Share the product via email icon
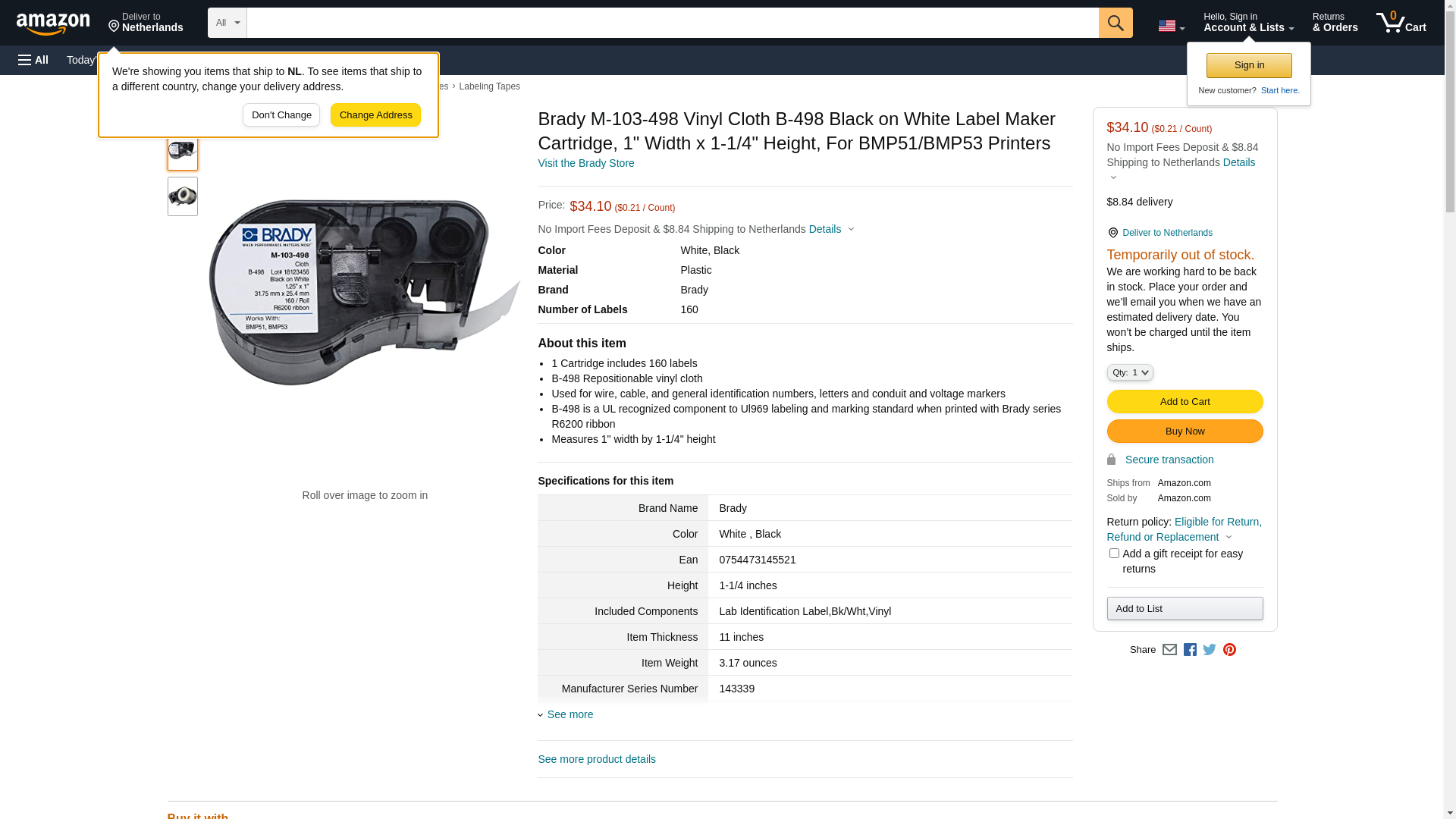Image resolution: width=1456 pixels, height=819 pixels. pyautogui.click(x=1169, y=650)
